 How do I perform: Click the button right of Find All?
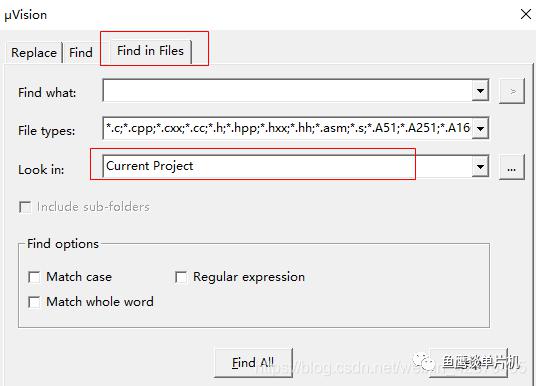pos(468,363)
